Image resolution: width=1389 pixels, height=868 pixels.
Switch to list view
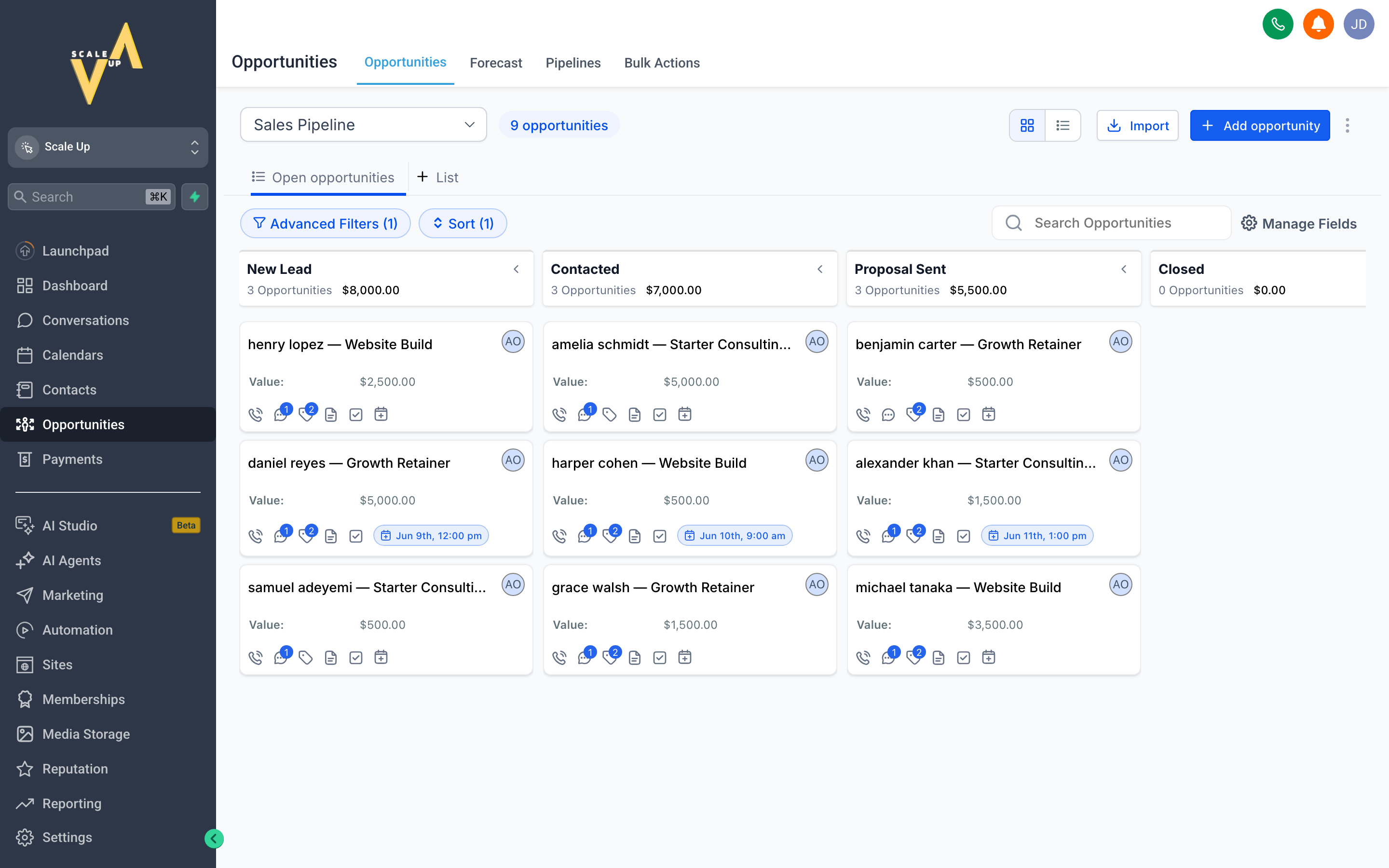[x=1063, y=126]
